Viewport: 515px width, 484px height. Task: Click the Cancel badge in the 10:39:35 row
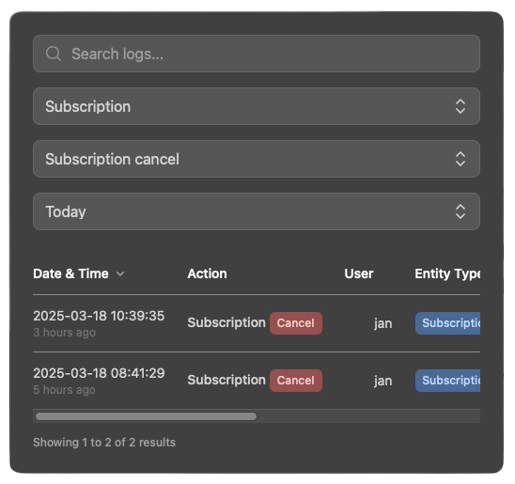tap(296, 323)
